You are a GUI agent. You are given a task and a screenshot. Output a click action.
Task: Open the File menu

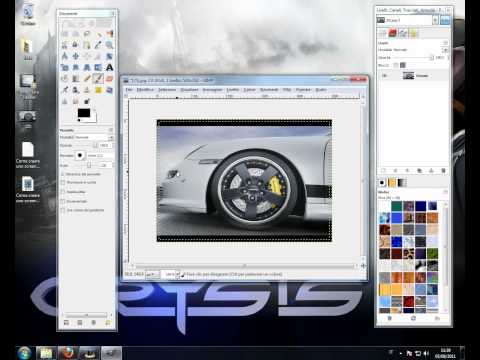tap(129, 90)
